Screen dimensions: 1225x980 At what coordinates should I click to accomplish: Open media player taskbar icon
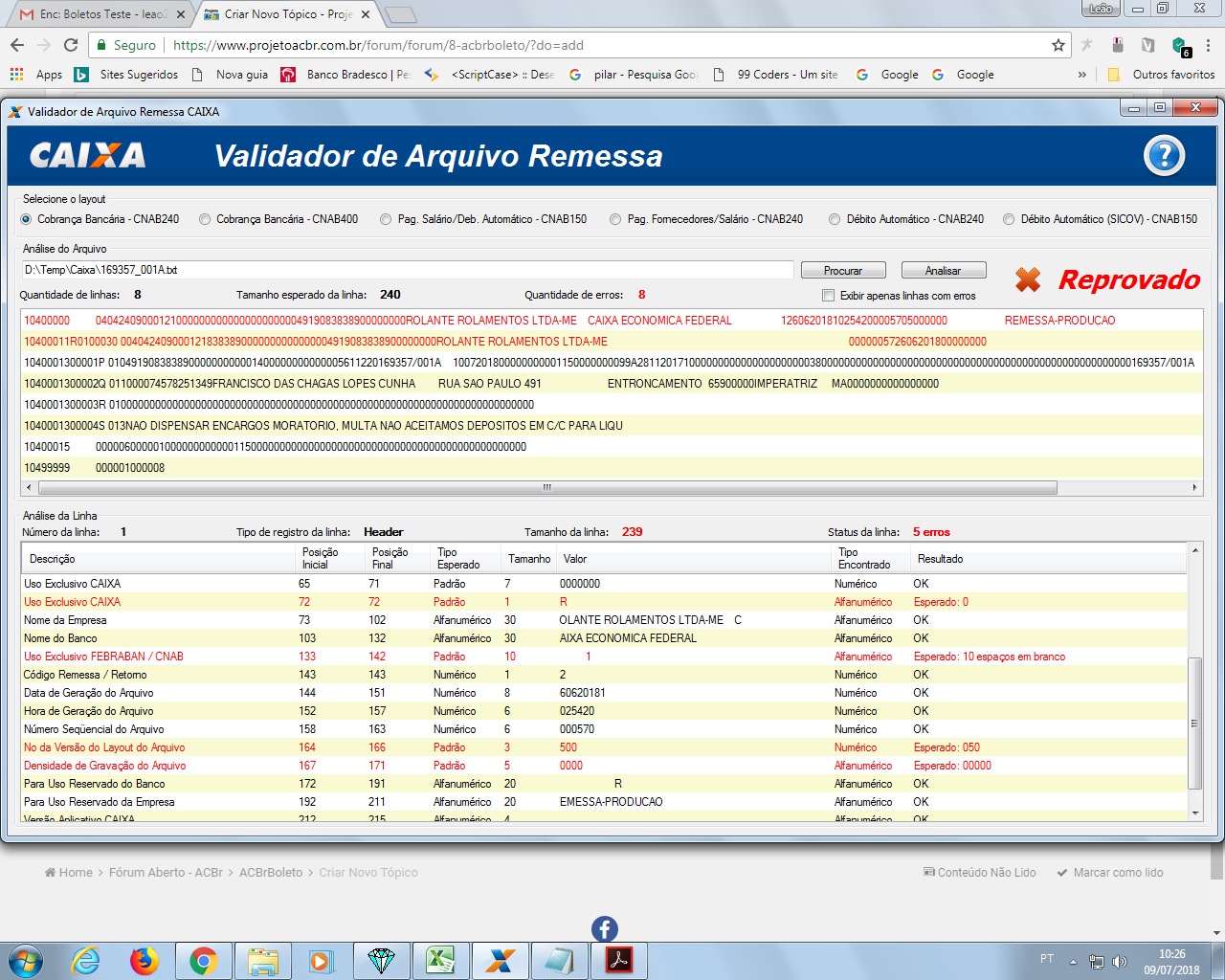coord(321,961)
